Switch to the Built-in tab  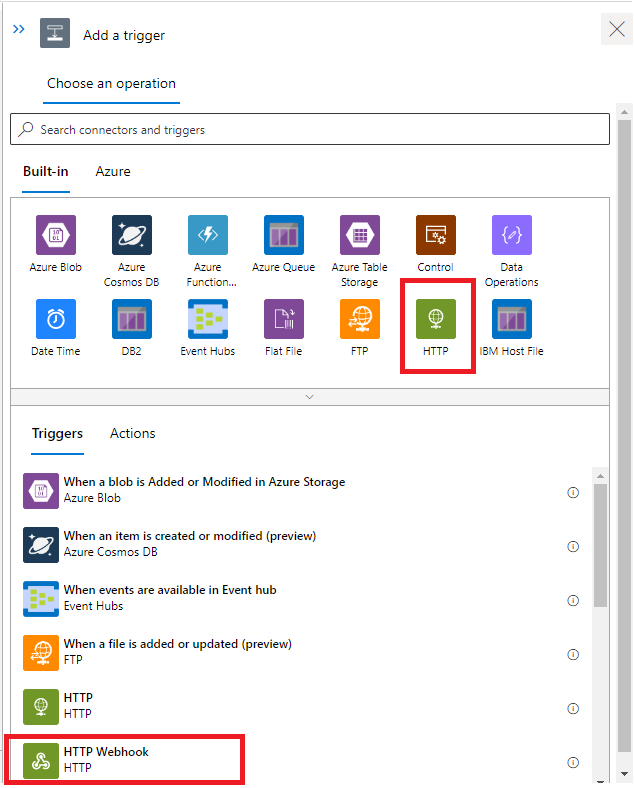[x=46, y=172]
